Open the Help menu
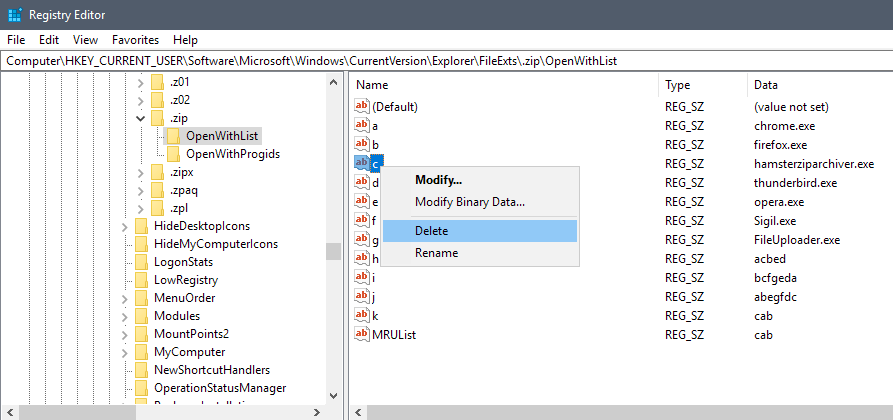Image resolution: width=893 pixels, height=420 pixels. point(186,40)
